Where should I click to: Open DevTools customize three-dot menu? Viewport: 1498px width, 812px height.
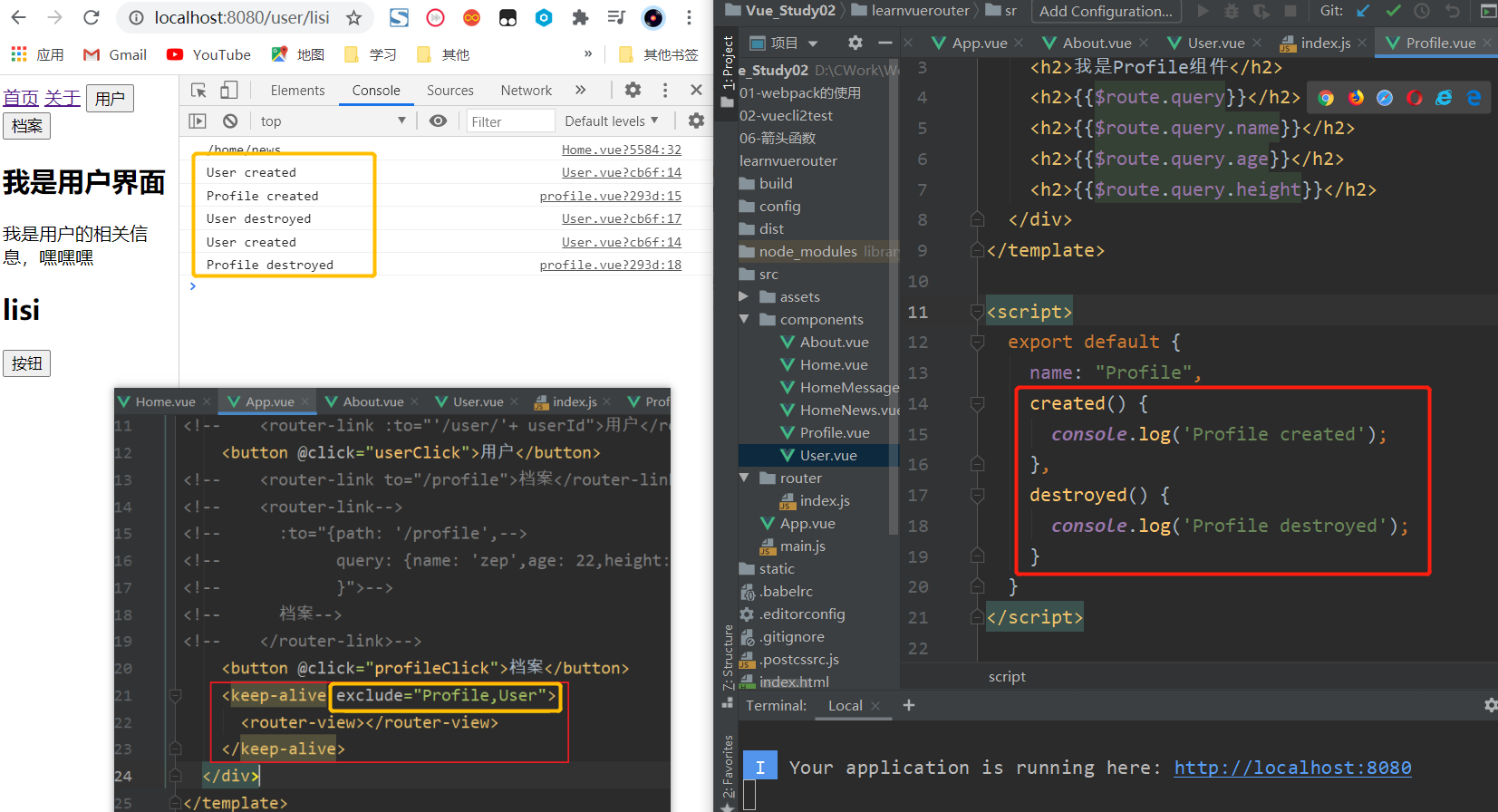pyautogui.click(x=665, y=90)
